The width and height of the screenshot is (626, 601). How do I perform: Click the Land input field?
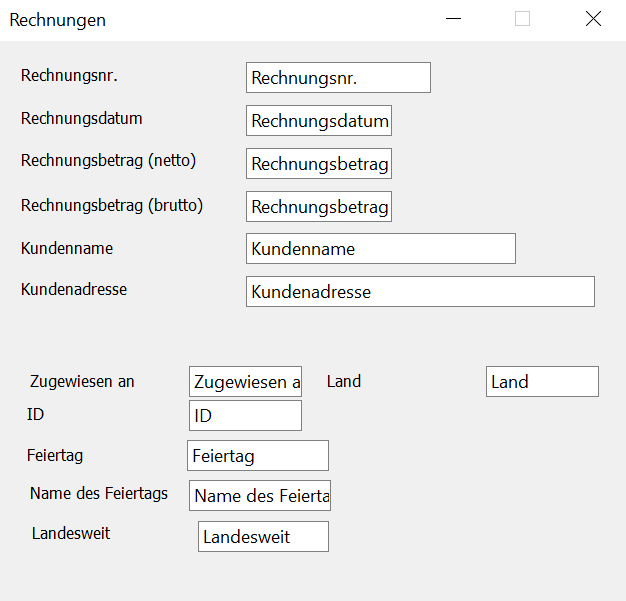[542, 381]
